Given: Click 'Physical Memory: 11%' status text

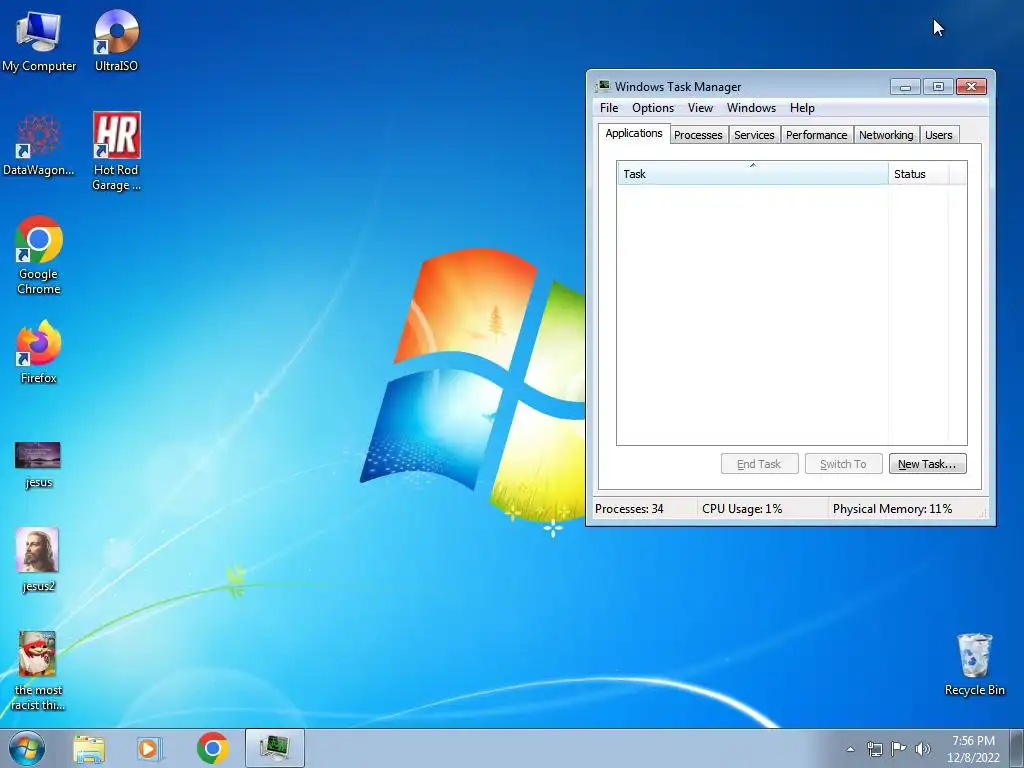Looking at the screenshot, I should coord(892,509).
